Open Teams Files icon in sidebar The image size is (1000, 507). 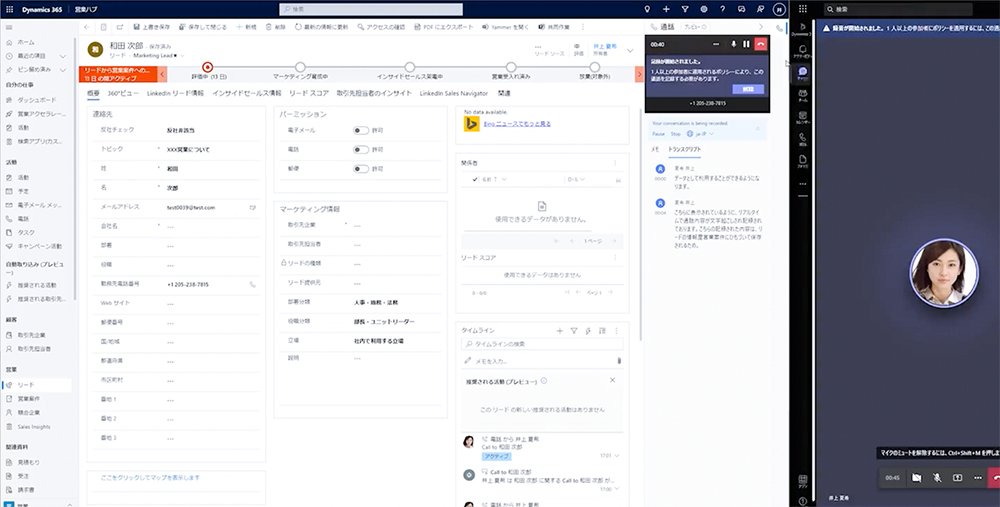point(803,160)
